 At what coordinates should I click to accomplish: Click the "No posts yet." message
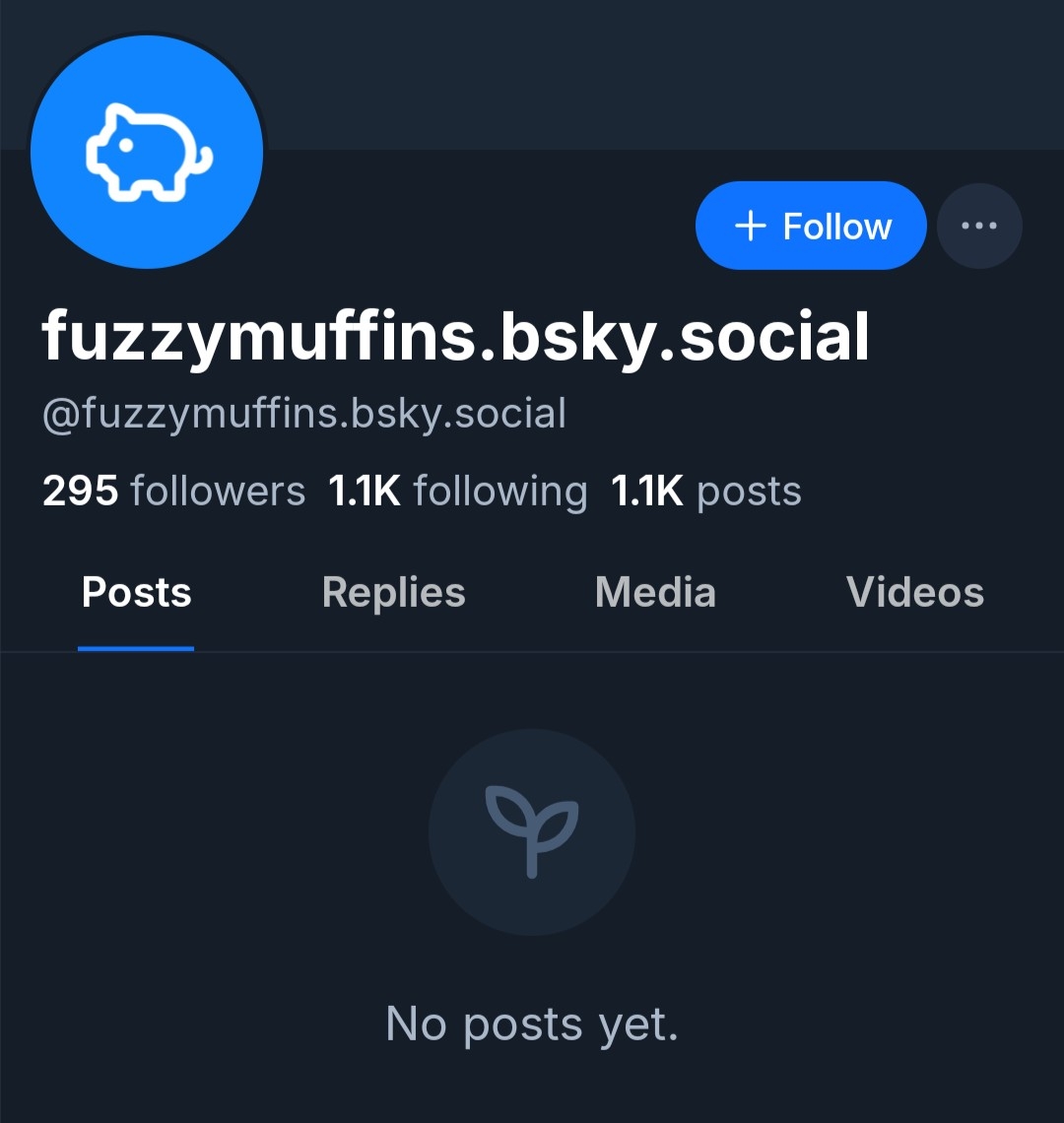pyautogui.click(x=532, y=1024)
